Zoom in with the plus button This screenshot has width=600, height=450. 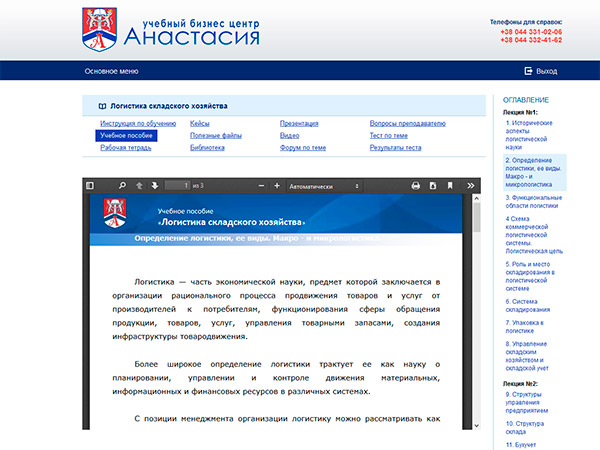(277, 186)
